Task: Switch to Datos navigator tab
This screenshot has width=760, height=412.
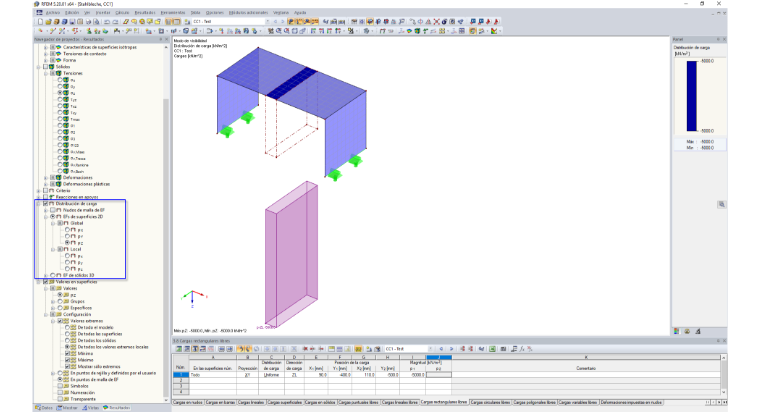Action: [45, 408]
